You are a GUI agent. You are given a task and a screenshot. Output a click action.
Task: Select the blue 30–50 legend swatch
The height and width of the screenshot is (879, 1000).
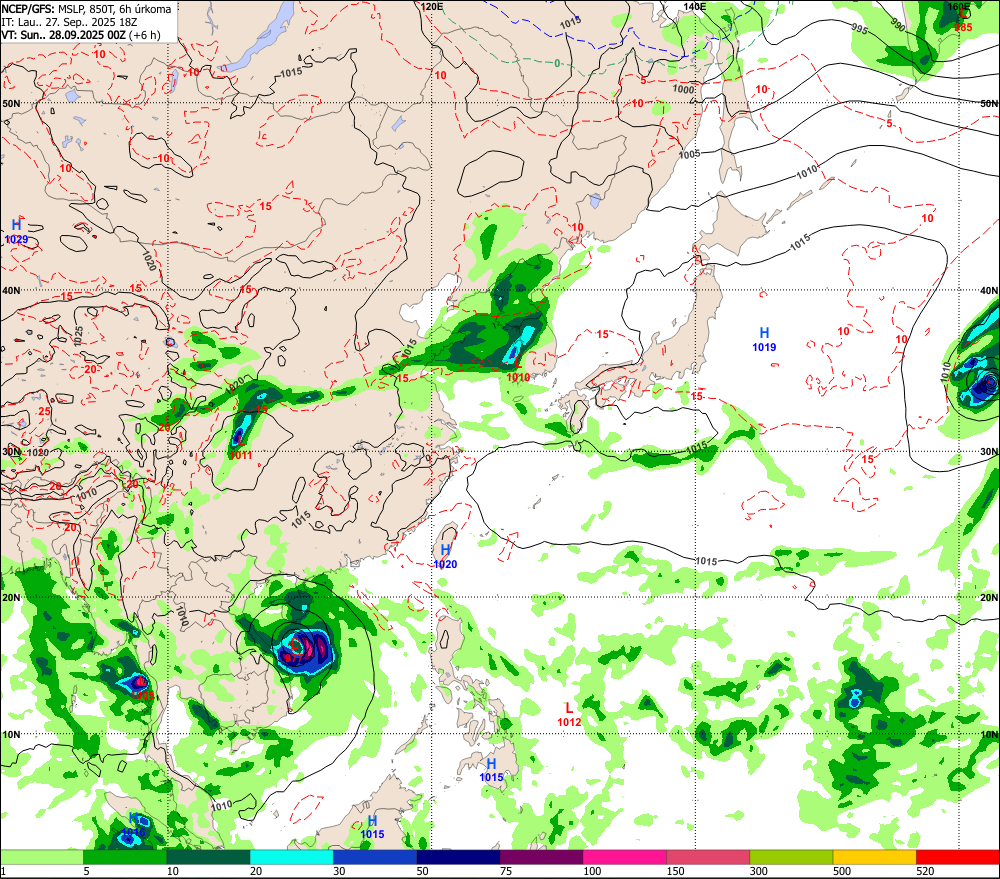[x=375, y=857]
